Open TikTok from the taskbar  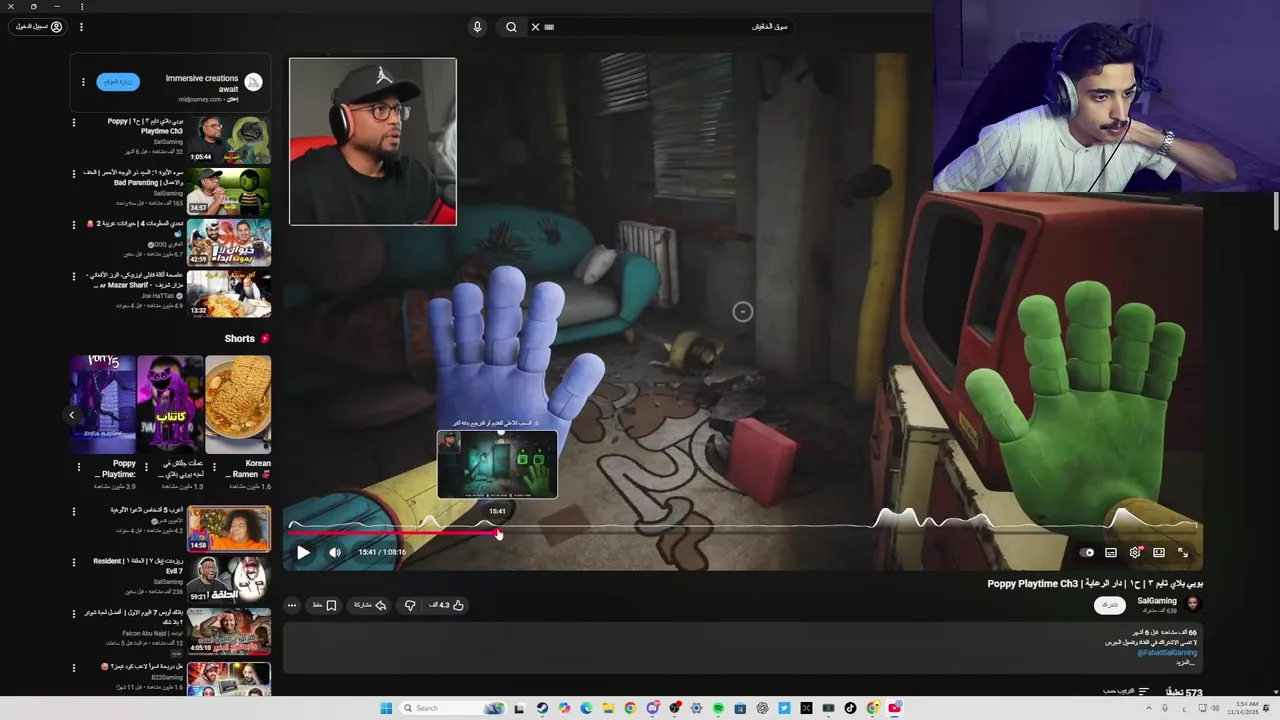(x=850, y=708)
